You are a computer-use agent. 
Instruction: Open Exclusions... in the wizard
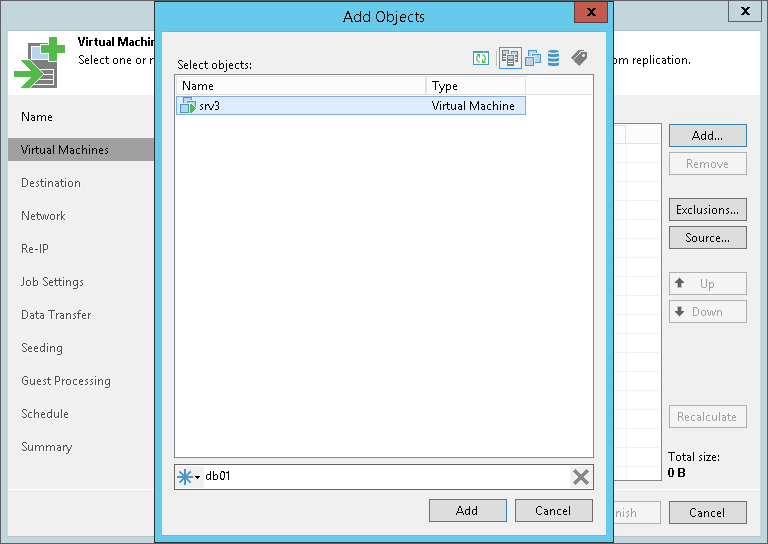click(708, 210)
